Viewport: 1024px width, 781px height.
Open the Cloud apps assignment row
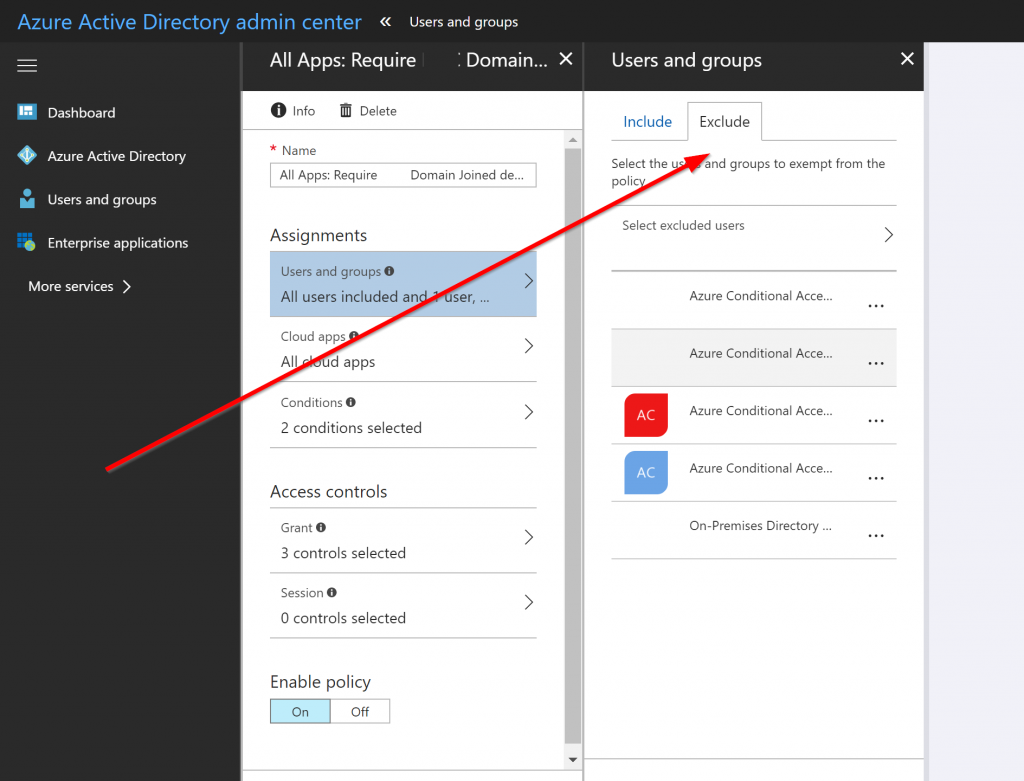point(403,349)
